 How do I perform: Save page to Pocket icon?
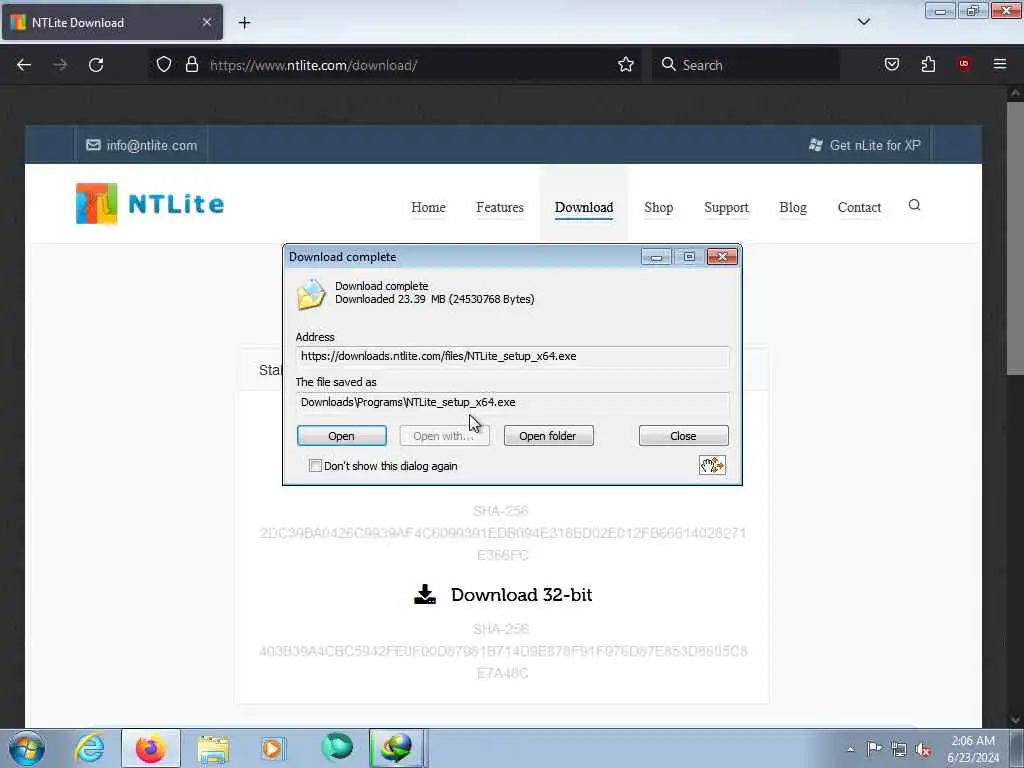click(x=891, y=64)
